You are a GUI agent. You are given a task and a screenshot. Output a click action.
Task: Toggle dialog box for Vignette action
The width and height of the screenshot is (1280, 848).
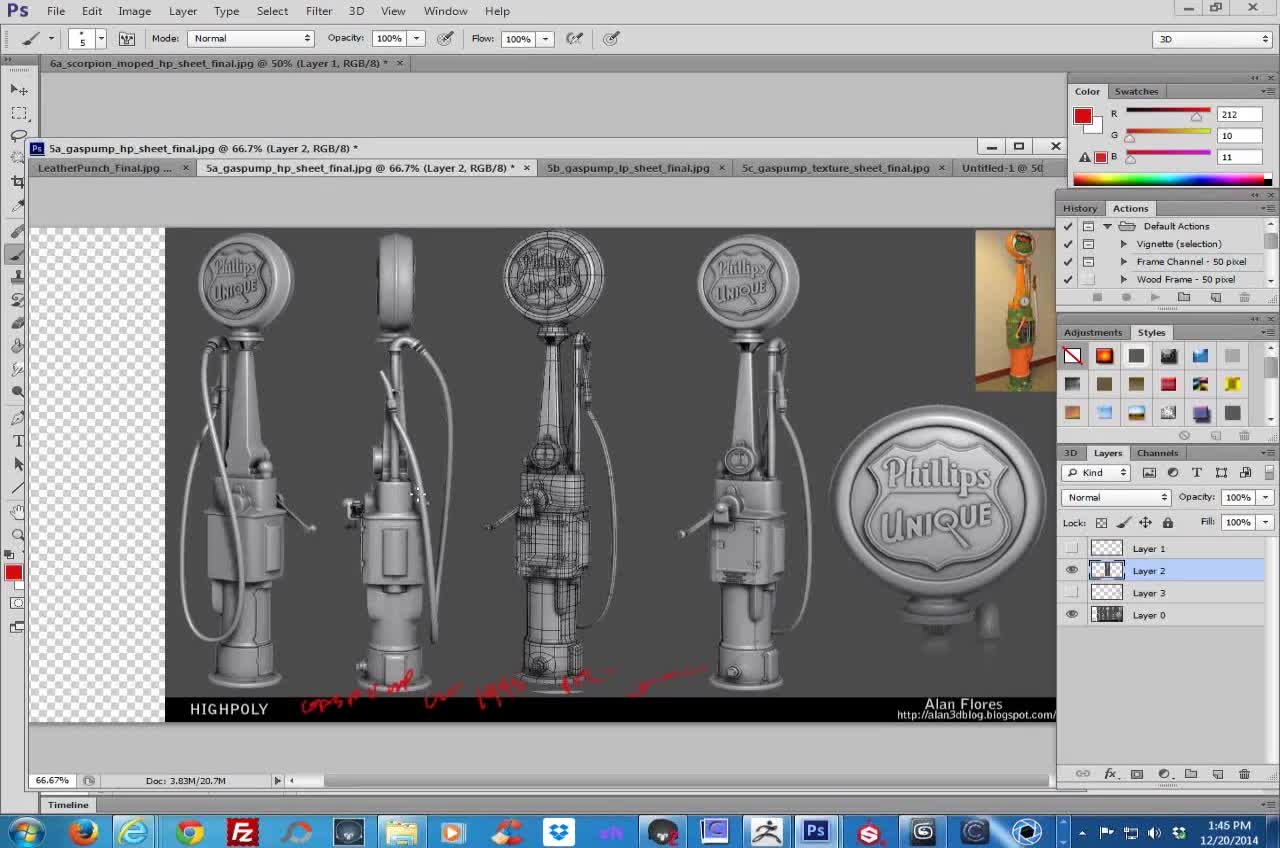1088,244
